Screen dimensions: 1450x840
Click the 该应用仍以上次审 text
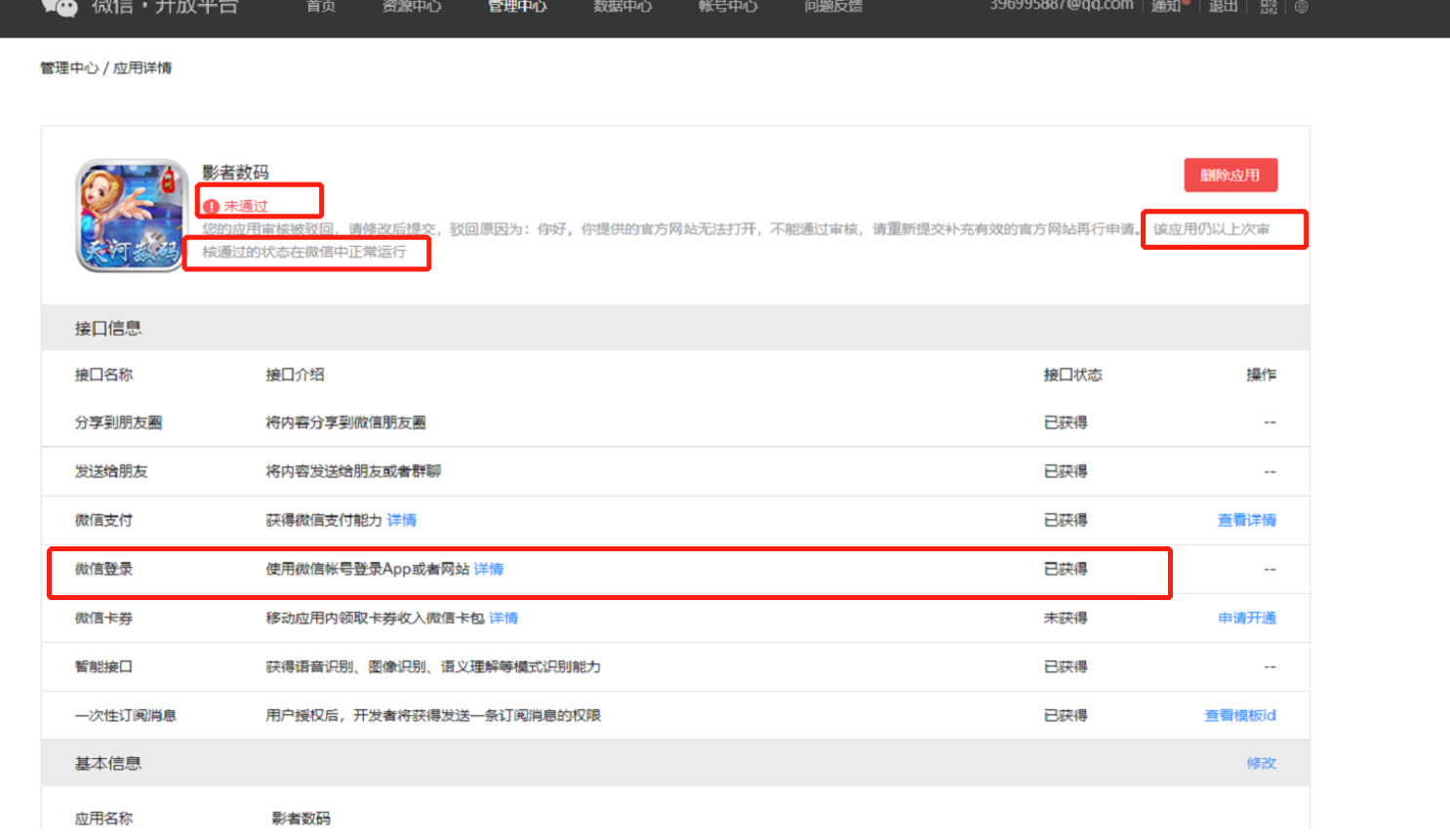tap(1212, 229)
